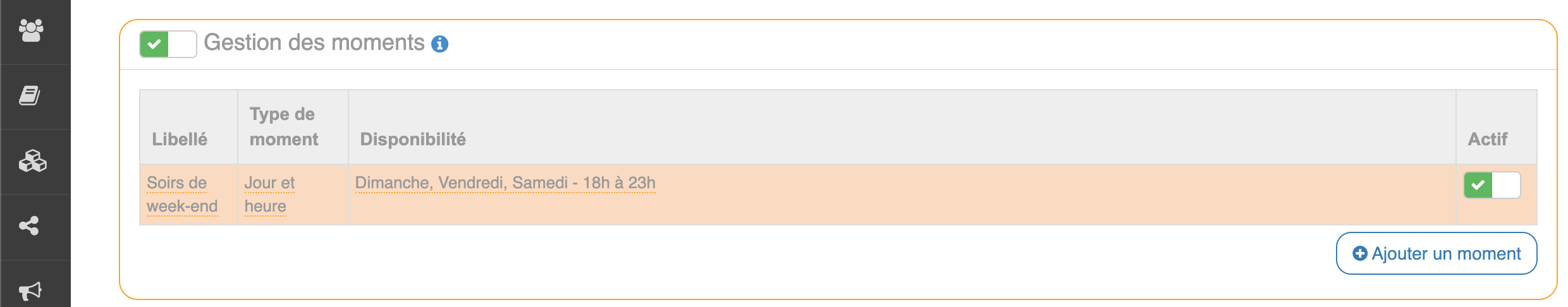Click the Type de moment column header
The image size is (1568, 307).
pyautogui.click(x=283, y=126)
